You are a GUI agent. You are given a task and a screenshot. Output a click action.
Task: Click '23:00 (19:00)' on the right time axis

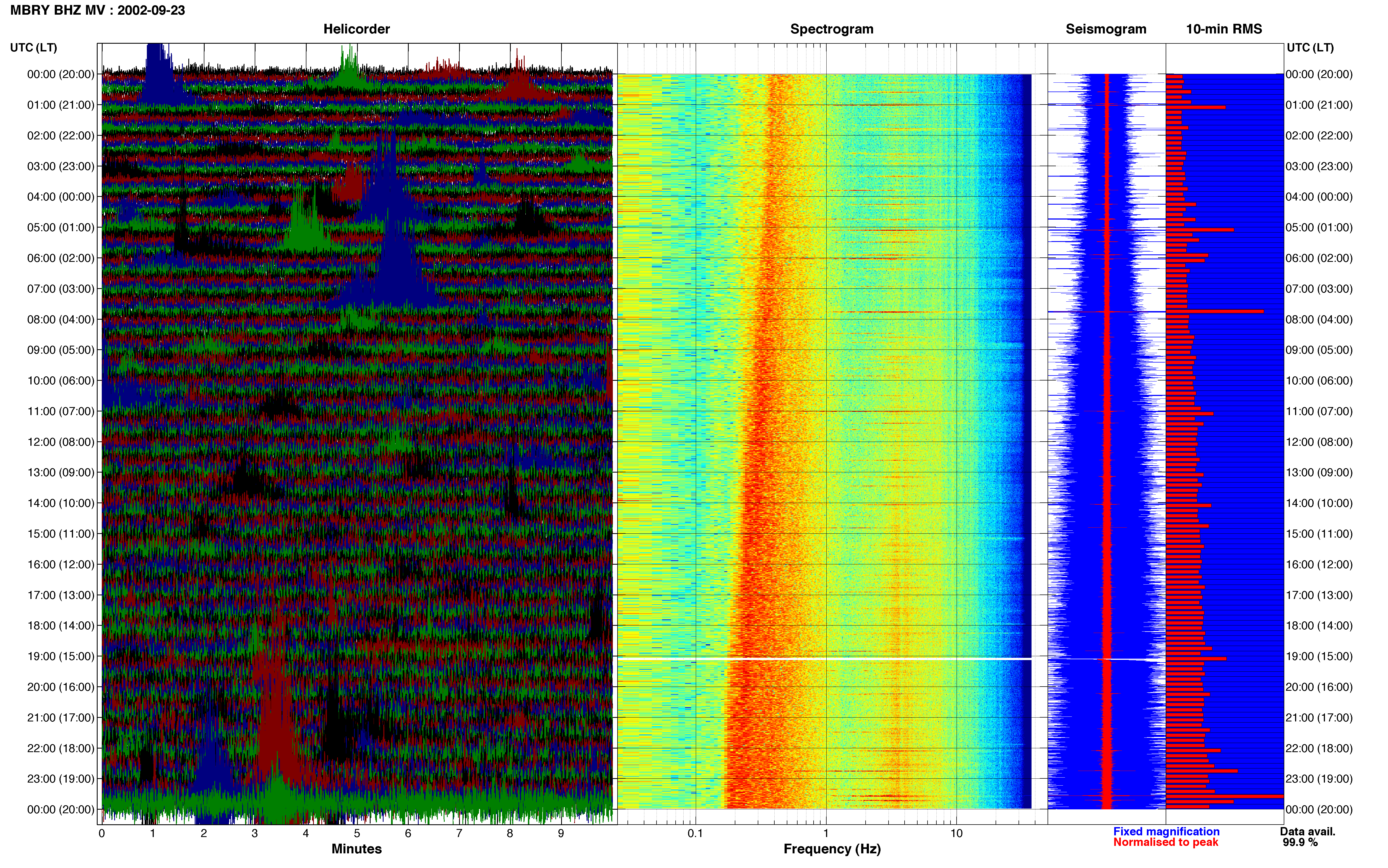pyautogui.click(x=1319, y=779)
